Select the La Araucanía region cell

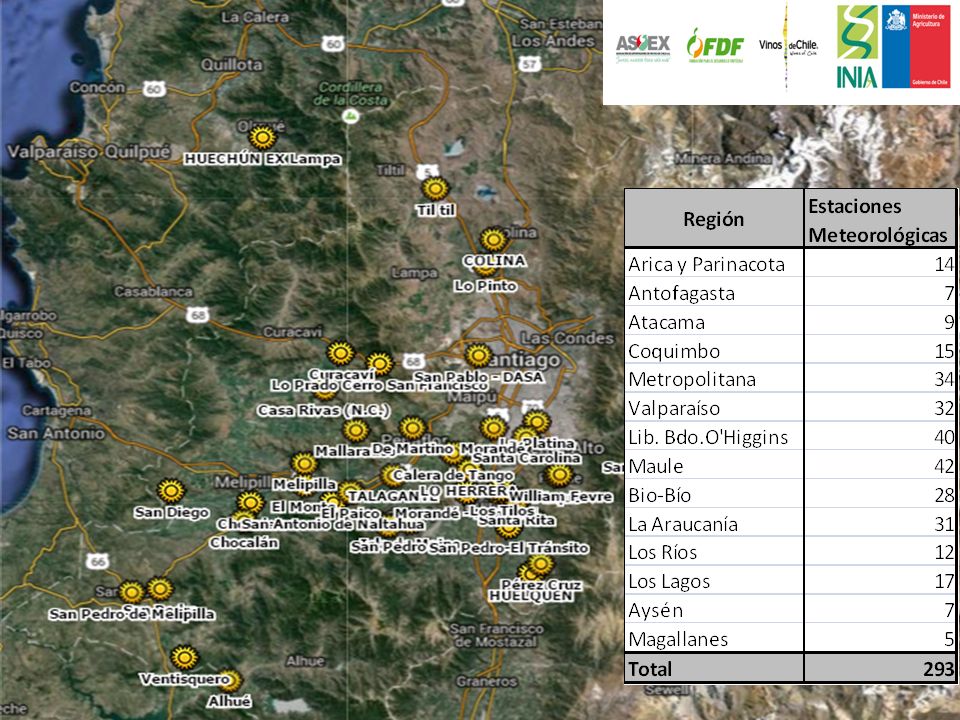pos(714,524)
